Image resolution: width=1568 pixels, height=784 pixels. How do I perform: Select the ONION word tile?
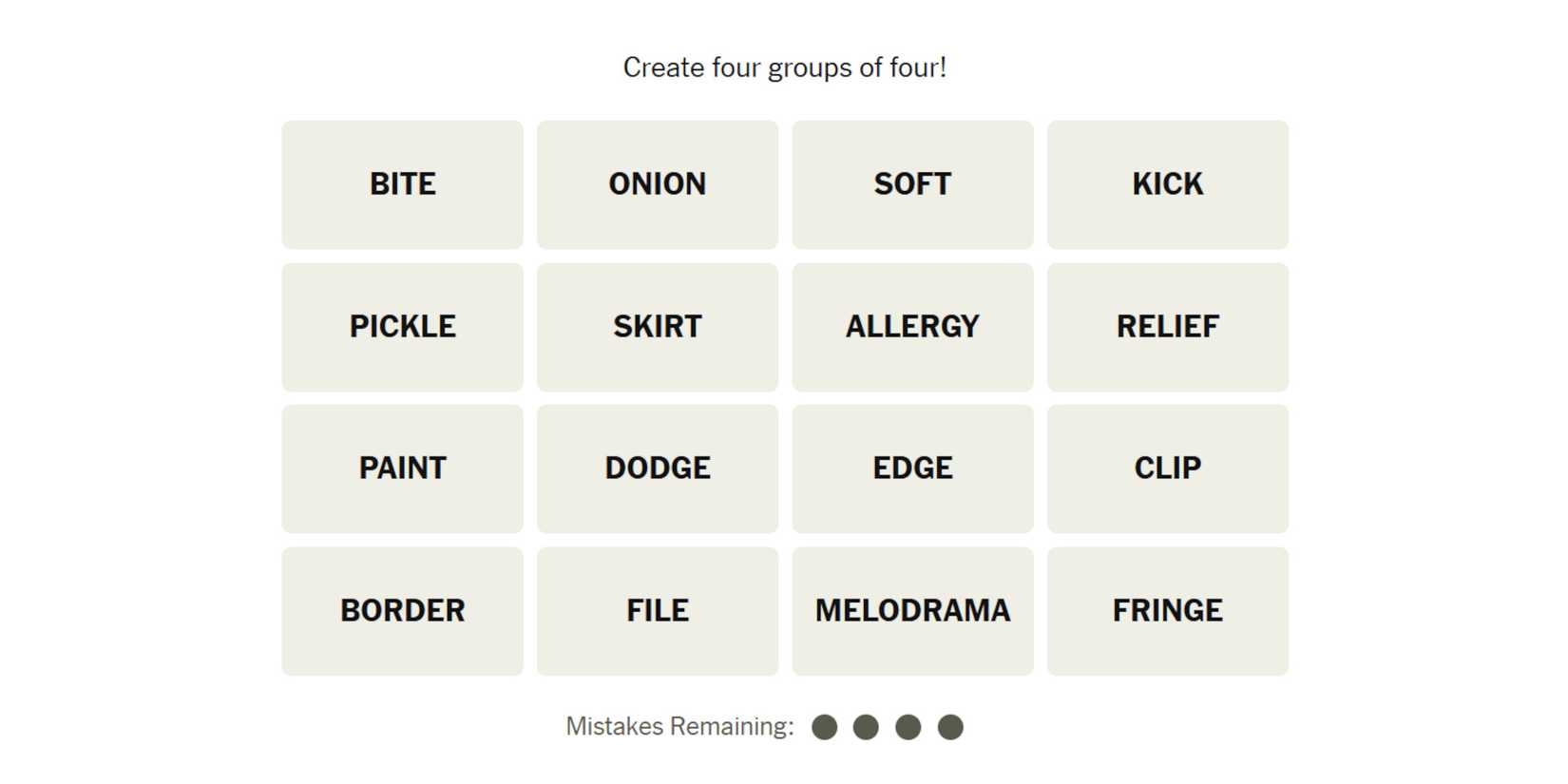pos(658,184)
